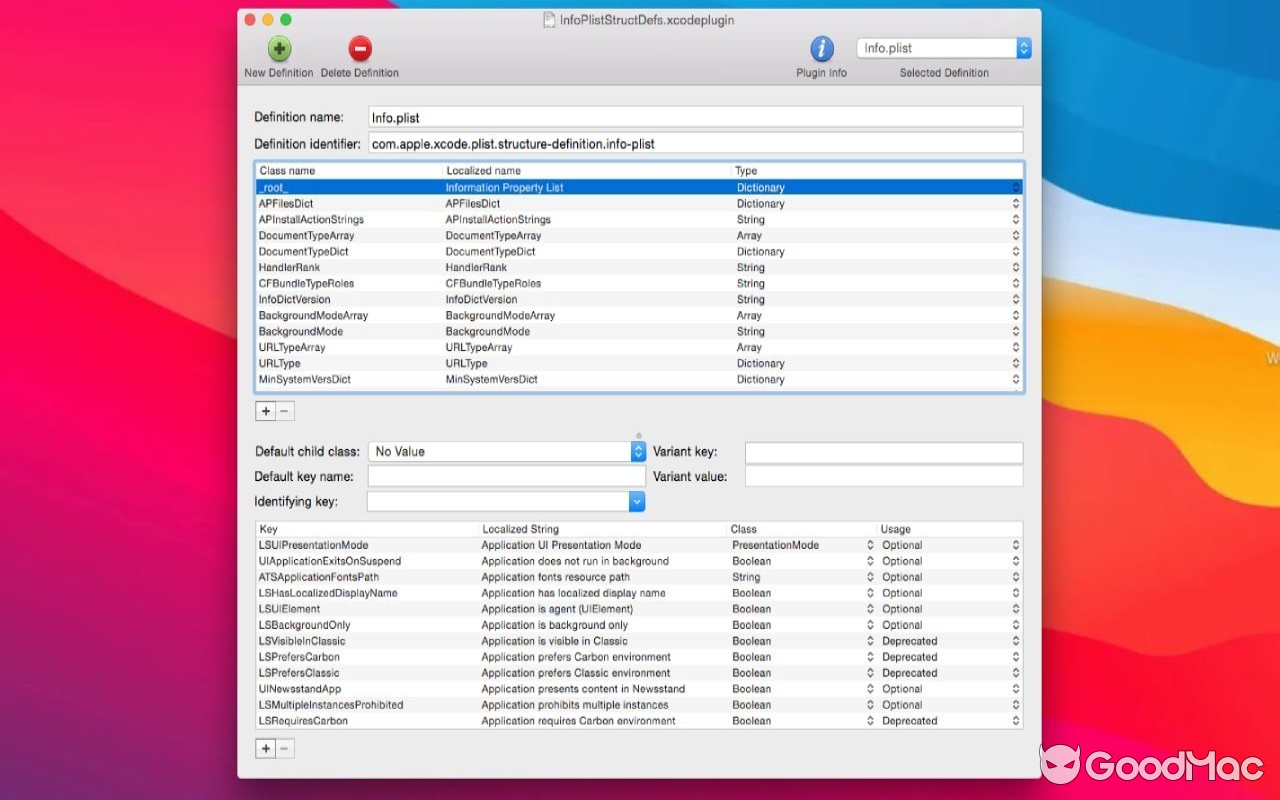Image resolution: width=1280 pixels, height=800 pixels.
Task: Click the minus button below the class table
Action: [x=286, y=411]
